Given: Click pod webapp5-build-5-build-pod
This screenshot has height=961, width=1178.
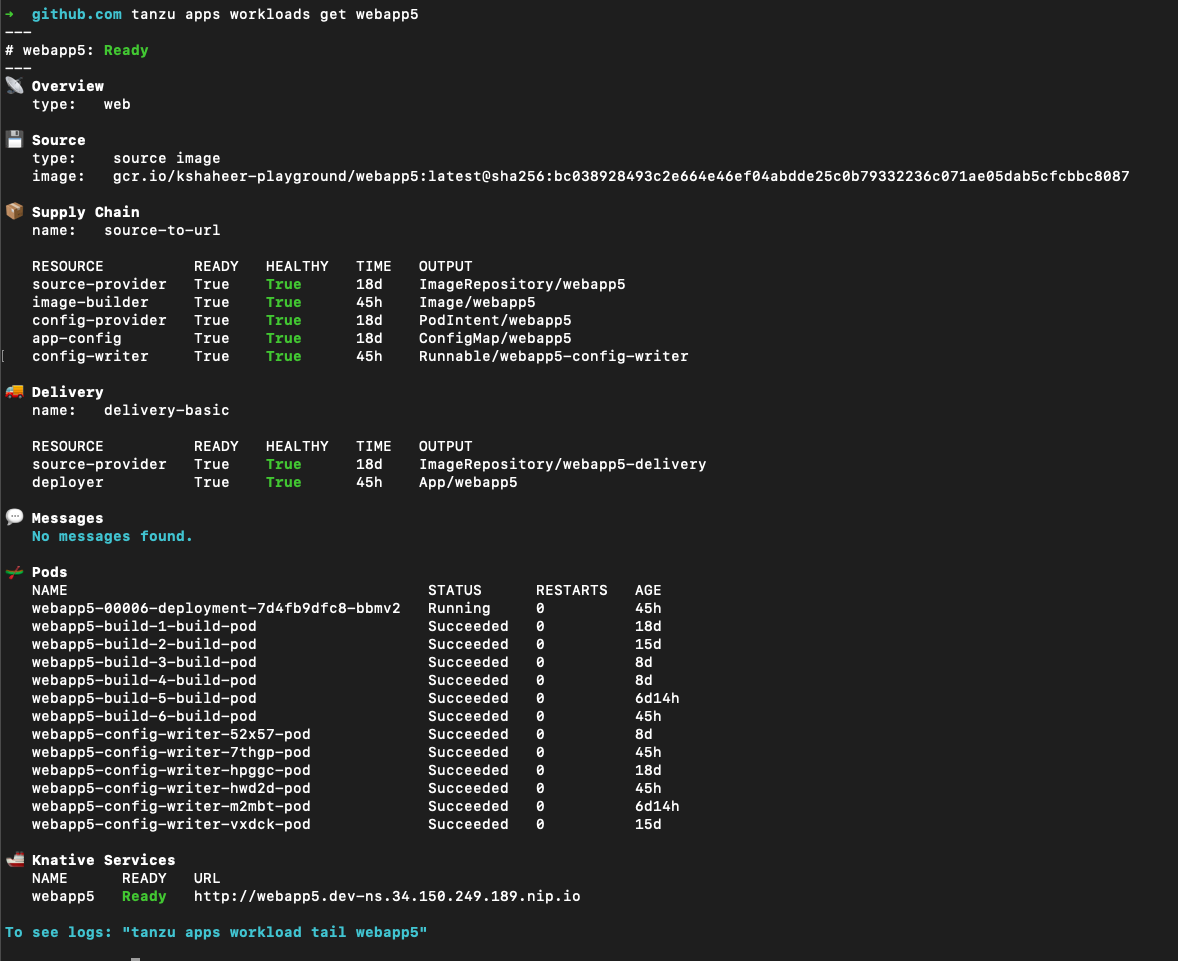Looking at the screenshot, I should tap(144, 699).
